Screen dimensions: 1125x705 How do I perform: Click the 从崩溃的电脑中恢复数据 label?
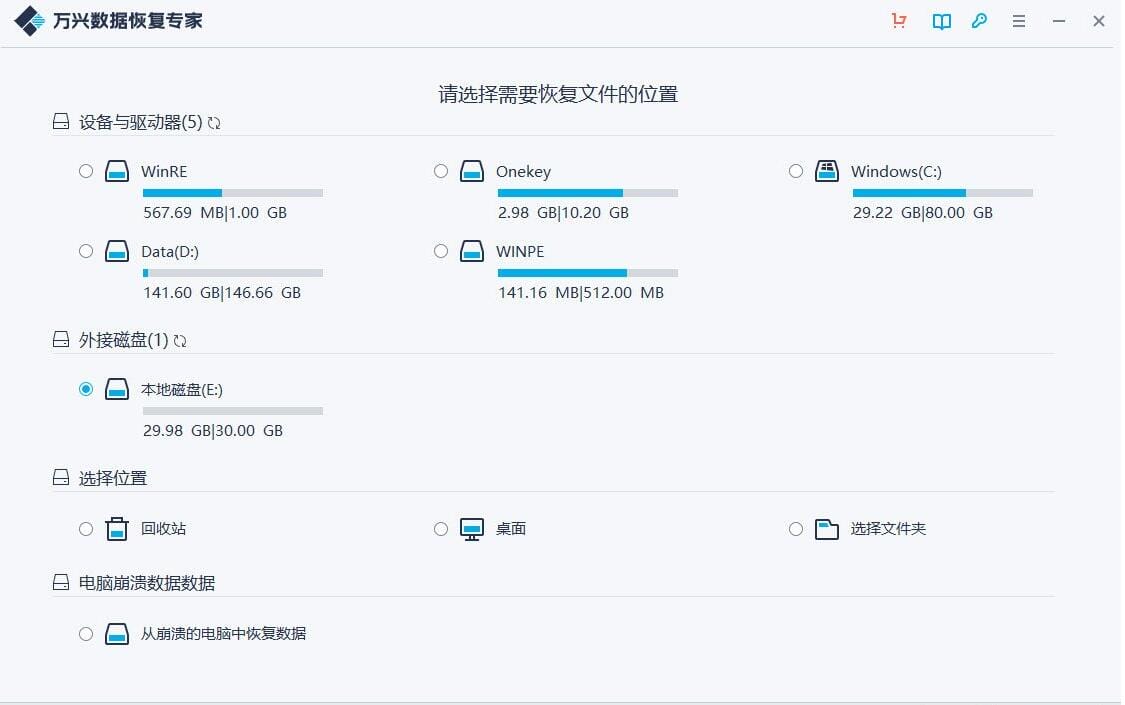pyautogui.click(x=223, y=634)
